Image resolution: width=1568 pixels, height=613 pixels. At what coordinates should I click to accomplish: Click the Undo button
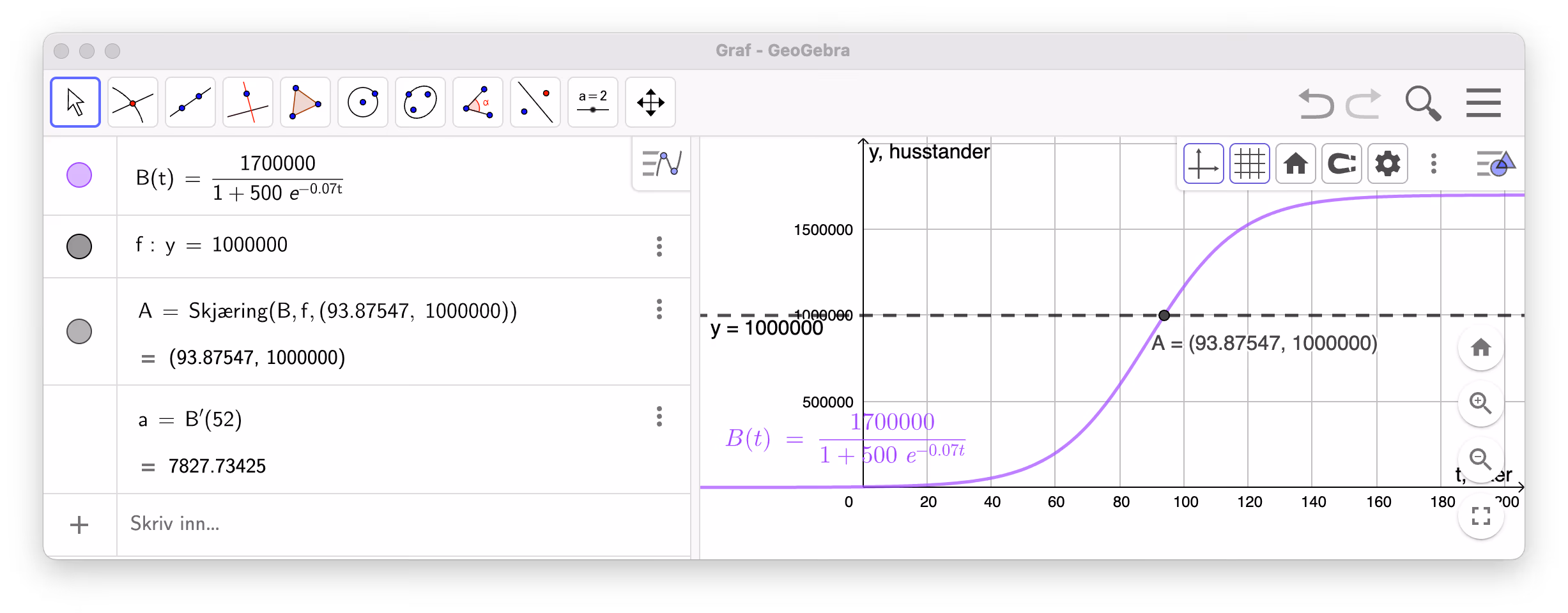tap(1316, 103)
